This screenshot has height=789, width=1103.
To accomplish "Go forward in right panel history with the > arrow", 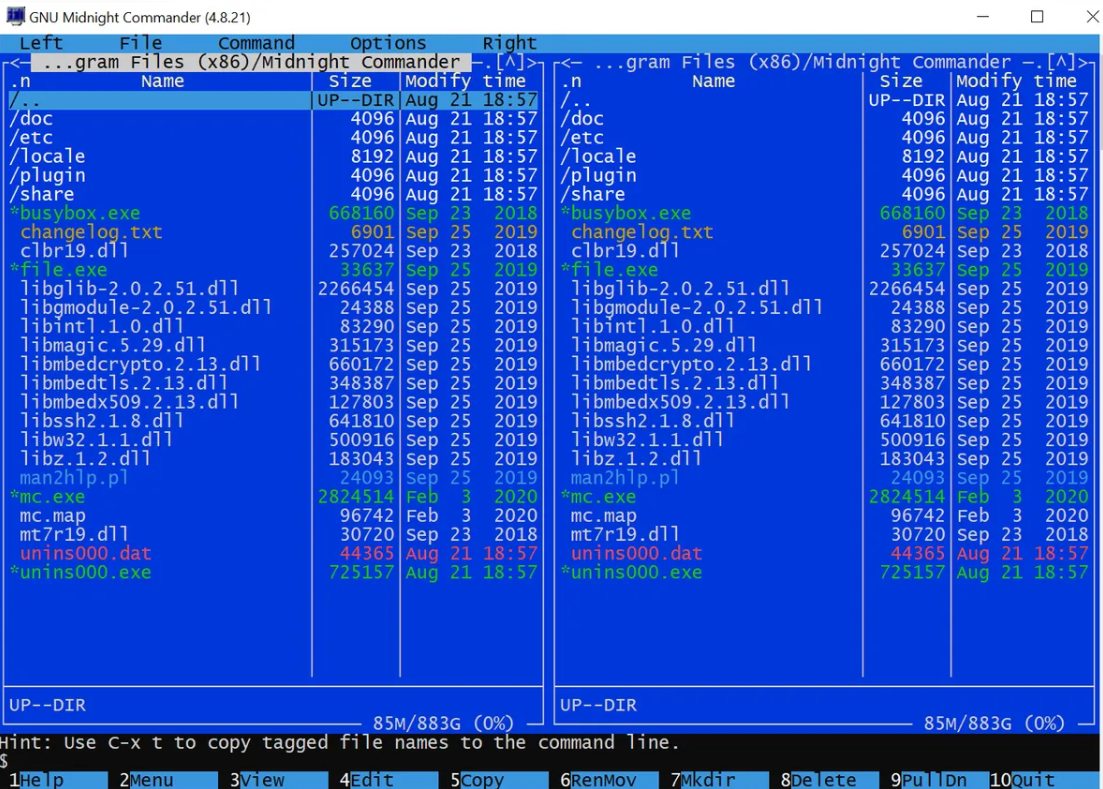I will coord(1083,63).
